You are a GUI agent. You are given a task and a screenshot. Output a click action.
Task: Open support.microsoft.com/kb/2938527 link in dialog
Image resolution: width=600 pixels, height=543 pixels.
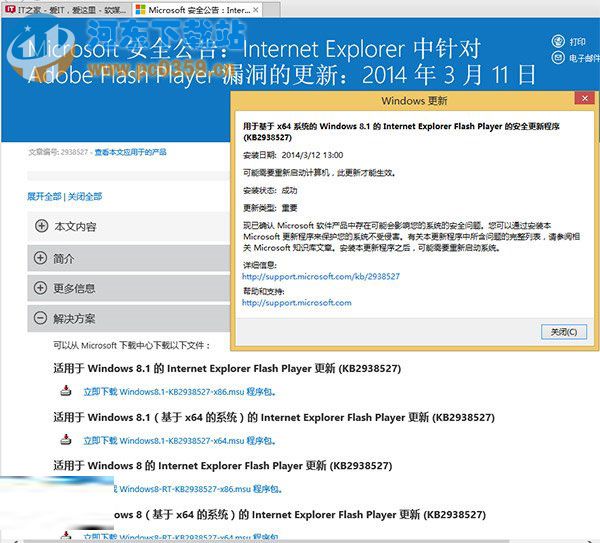[321, 276]
